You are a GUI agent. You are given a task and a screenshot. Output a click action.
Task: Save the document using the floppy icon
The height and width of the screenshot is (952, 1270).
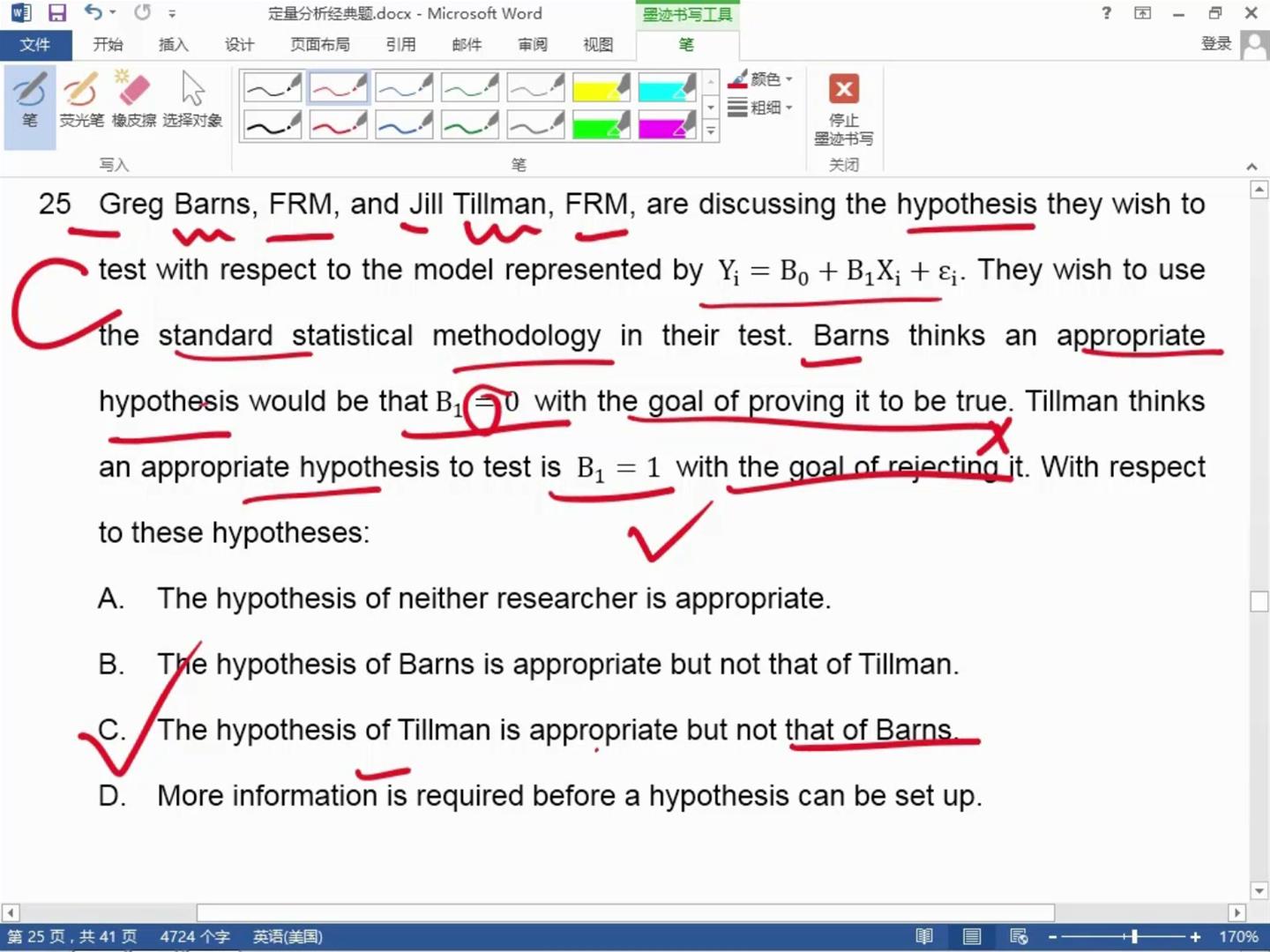pyautogui.click(x=57, y=13)
